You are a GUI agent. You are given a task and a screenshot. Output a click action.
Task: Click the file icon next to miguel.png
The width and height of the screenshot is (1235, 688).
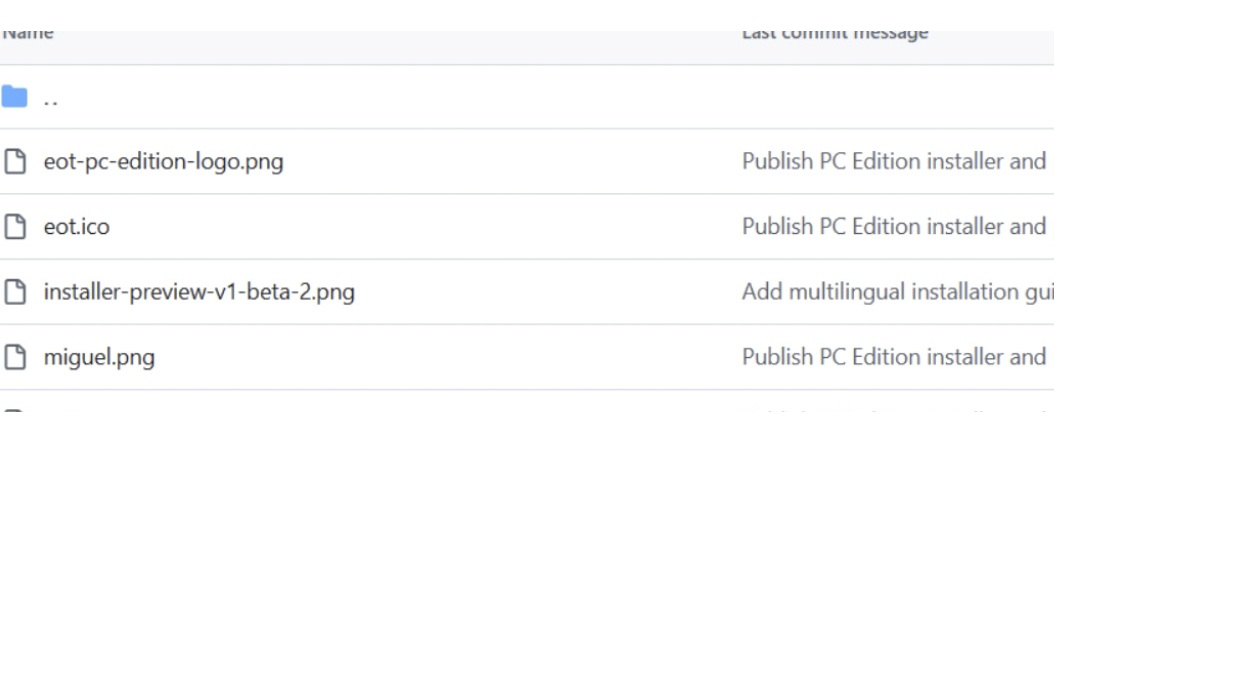14,357
